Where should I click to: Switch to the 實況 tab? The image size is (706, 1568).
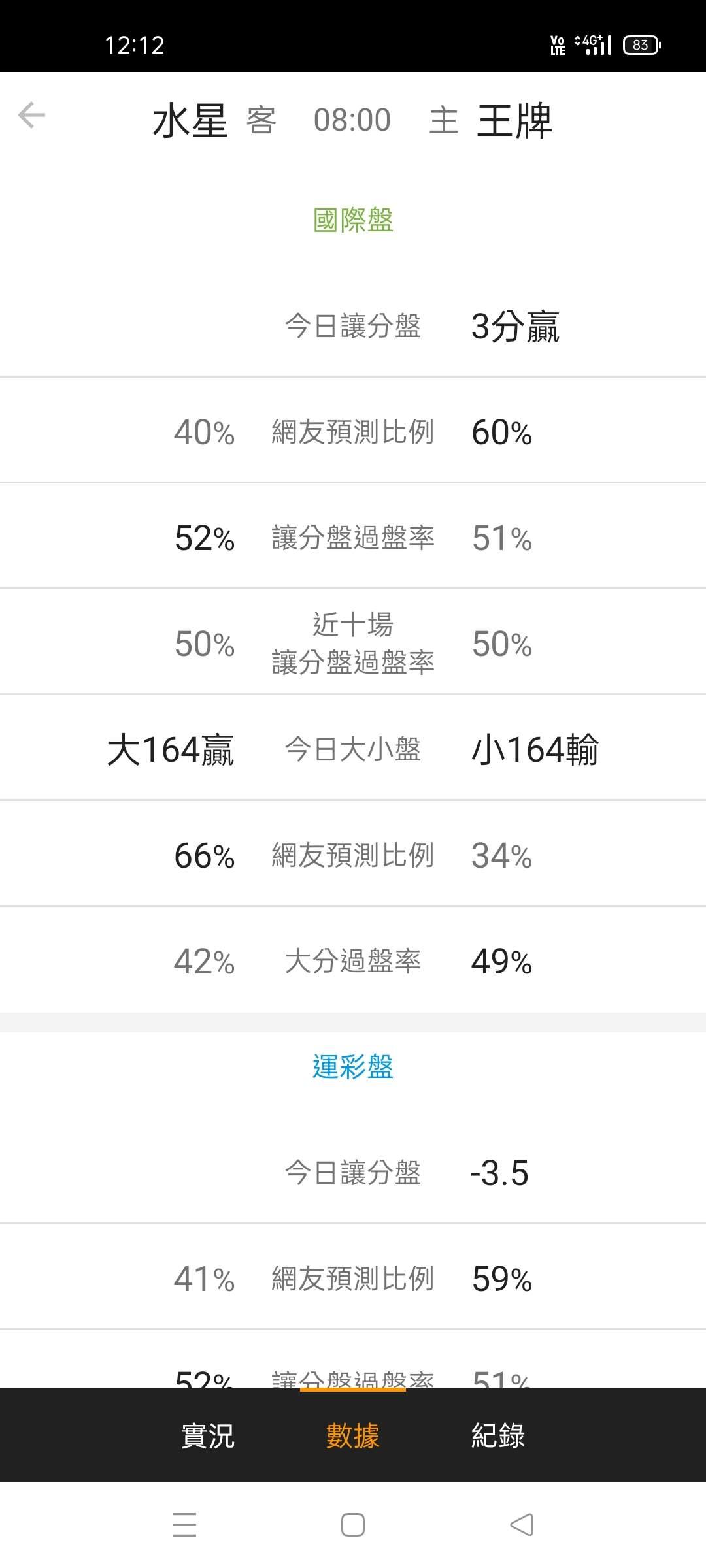pyautogui.click(x=207, y=1435)
